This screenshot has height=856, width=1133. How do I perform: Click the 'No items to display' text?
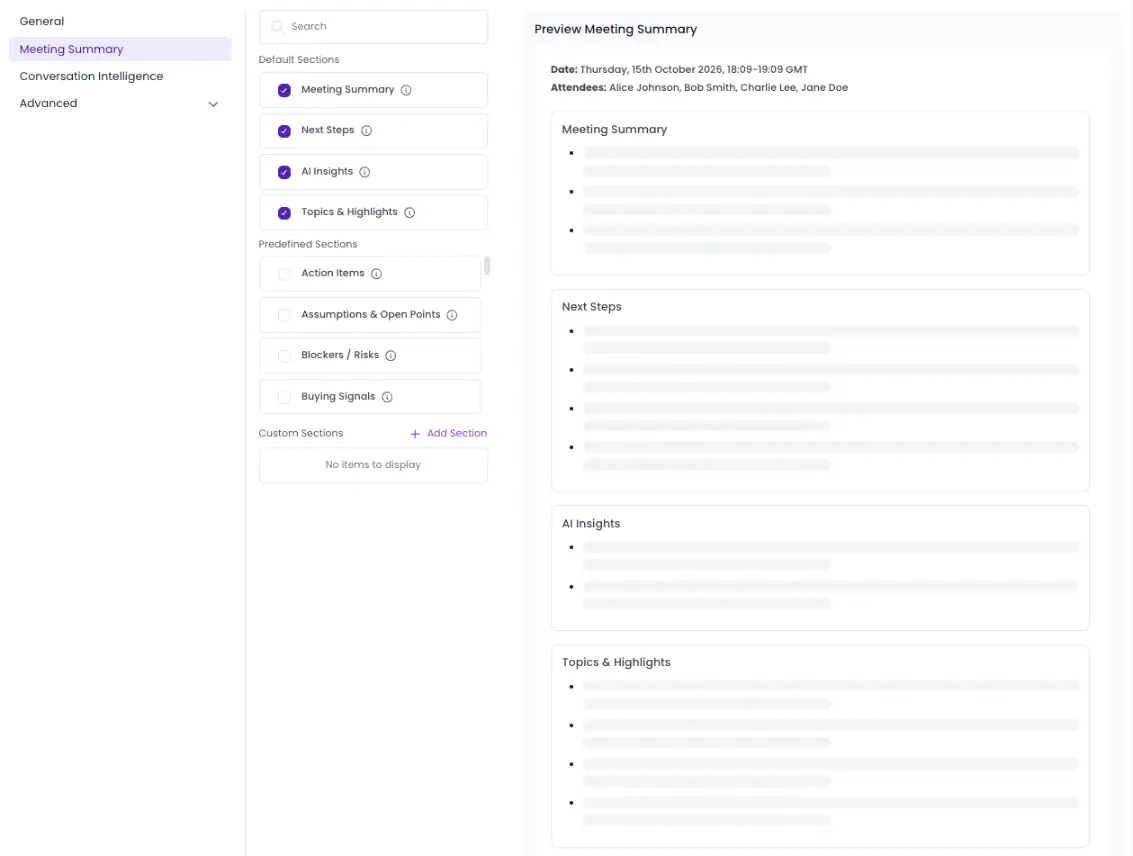click(x=373, y=464)
